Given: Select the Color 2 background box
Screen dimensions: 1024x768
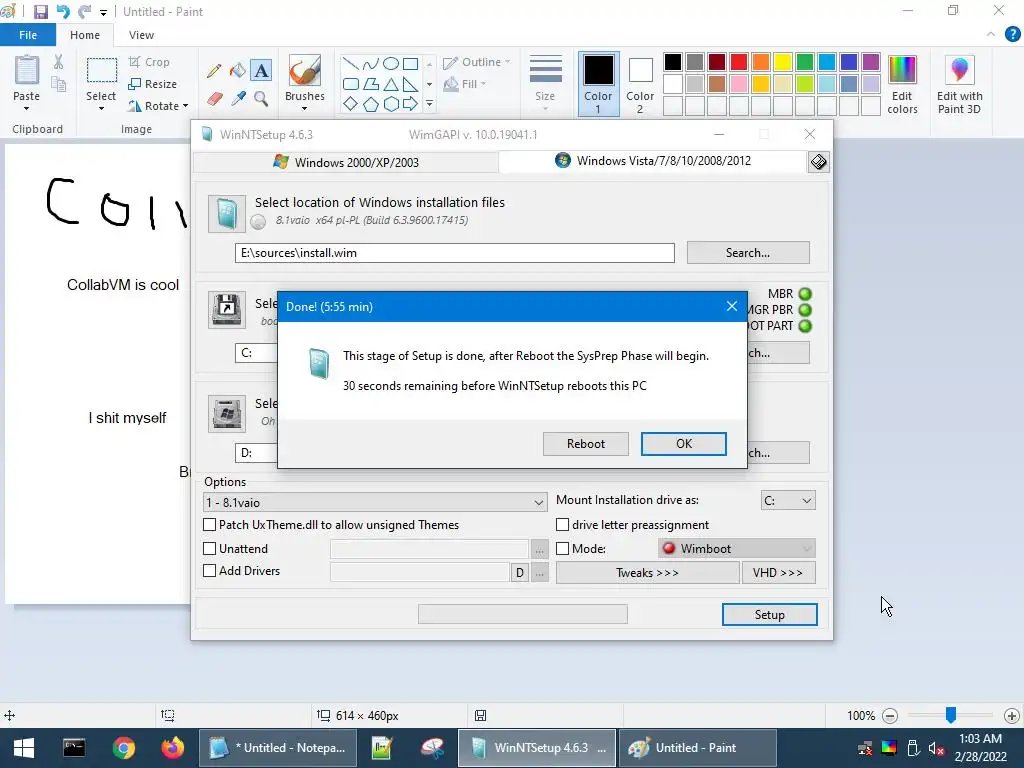Looking at the screenshot, I should click(x=640, y=84).
